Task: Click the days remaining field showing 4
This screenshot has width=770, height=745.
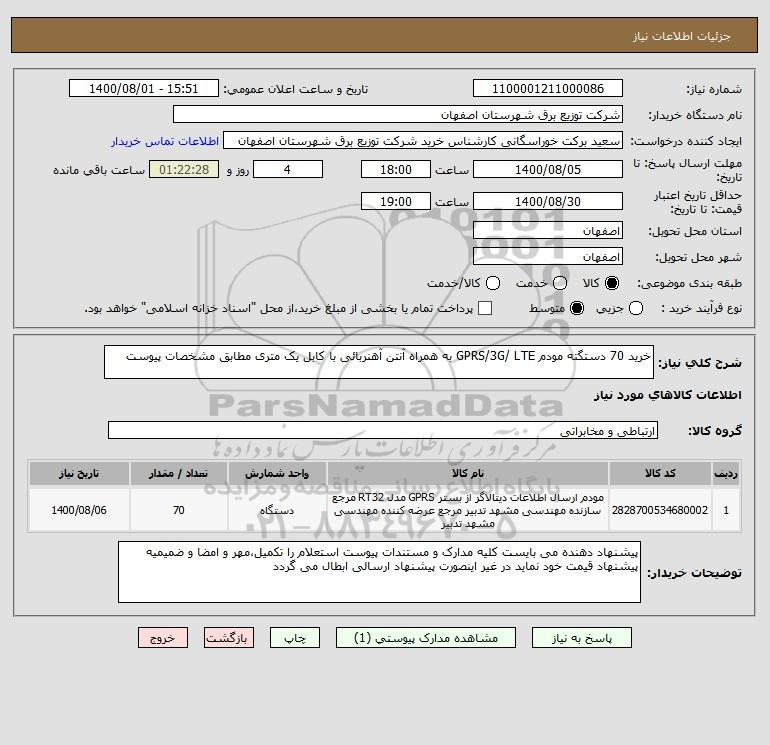Action: coord(288,169)
